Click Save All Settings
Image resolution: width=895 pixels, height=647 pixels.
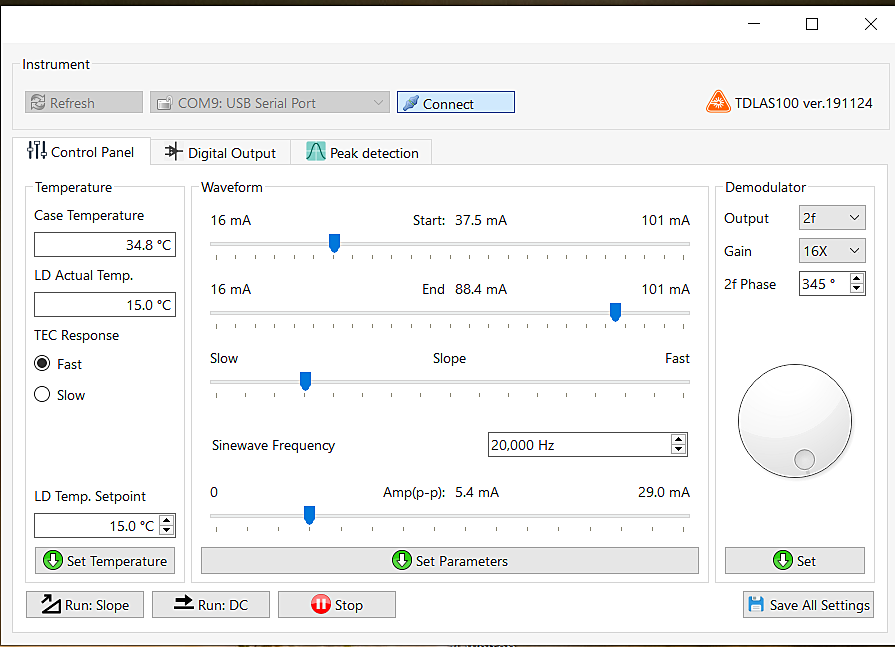click(x=808, y=605)
